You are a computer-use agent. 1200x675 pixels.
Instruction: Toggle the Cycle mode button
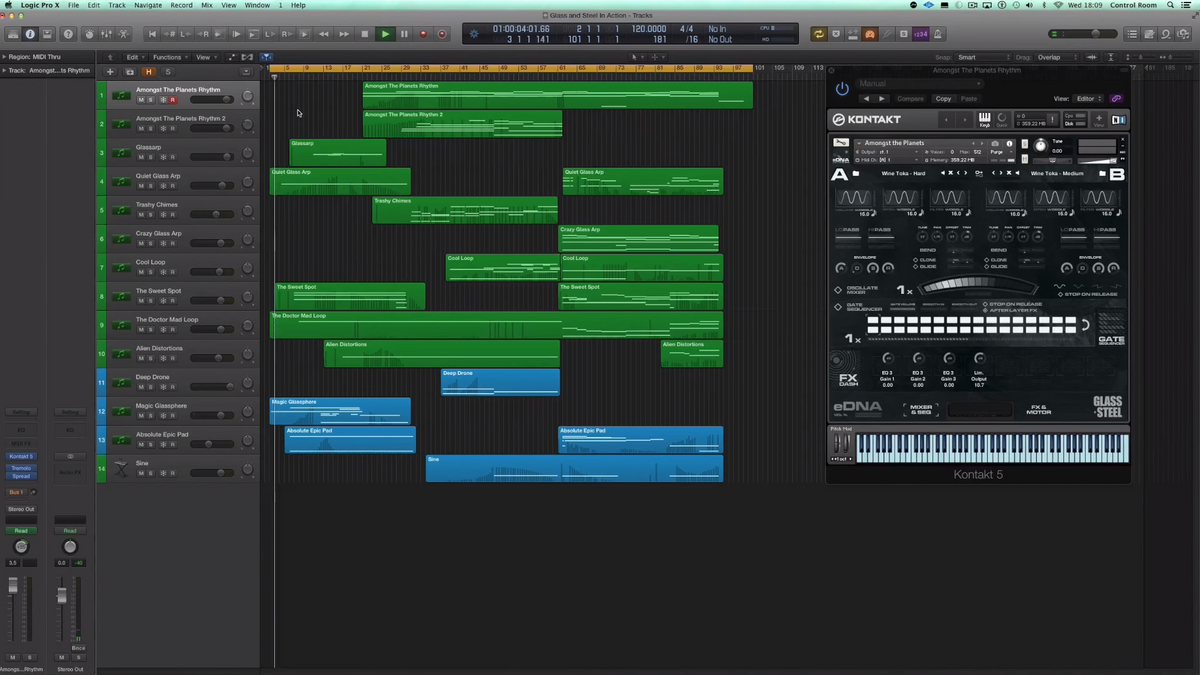click(x=819, y=34)
